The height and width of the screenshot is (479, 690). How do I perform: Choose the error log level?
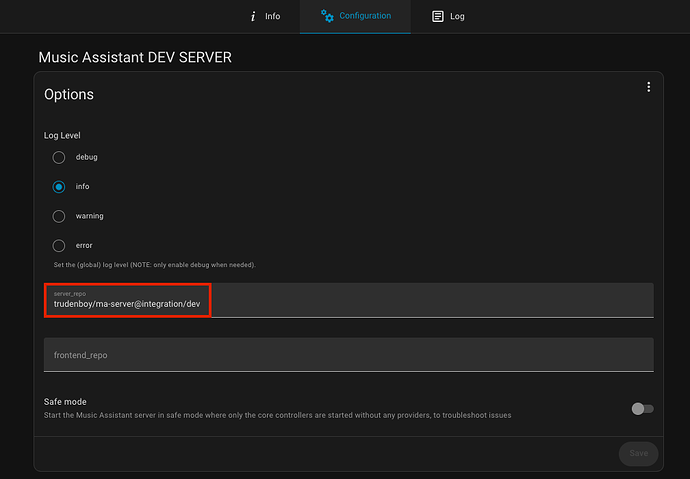pos(59,246)
